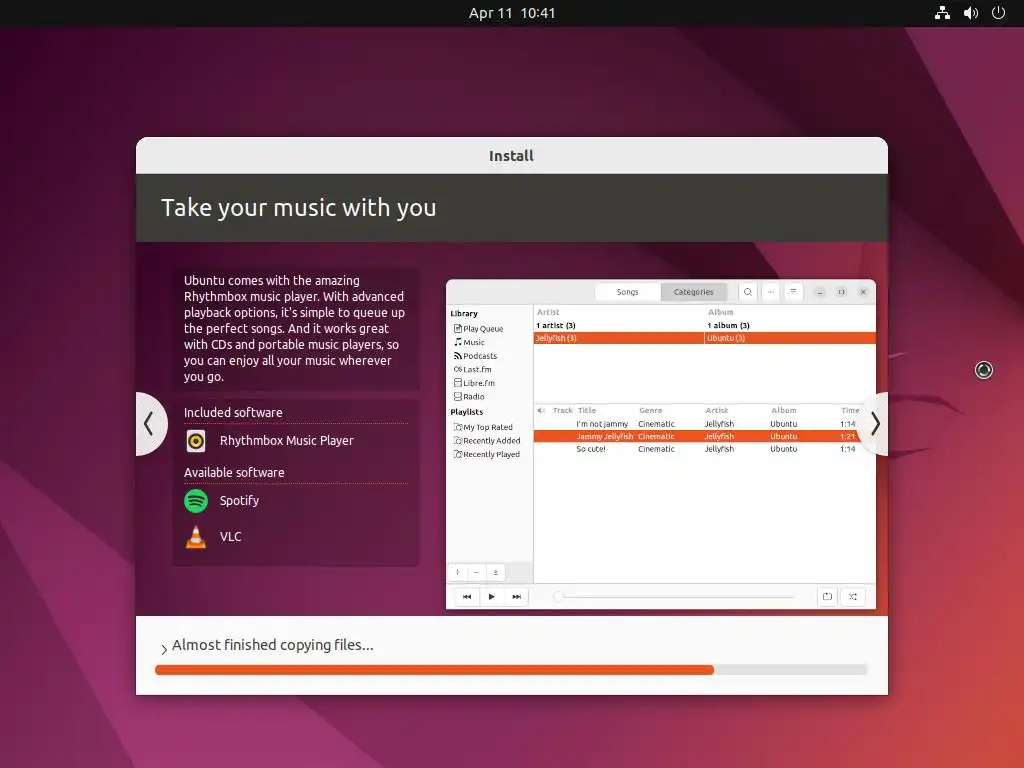The height and width of the screenshot is (768, 1024).
Task: Open the Recently Added playlist
Action: coord(487,441)
